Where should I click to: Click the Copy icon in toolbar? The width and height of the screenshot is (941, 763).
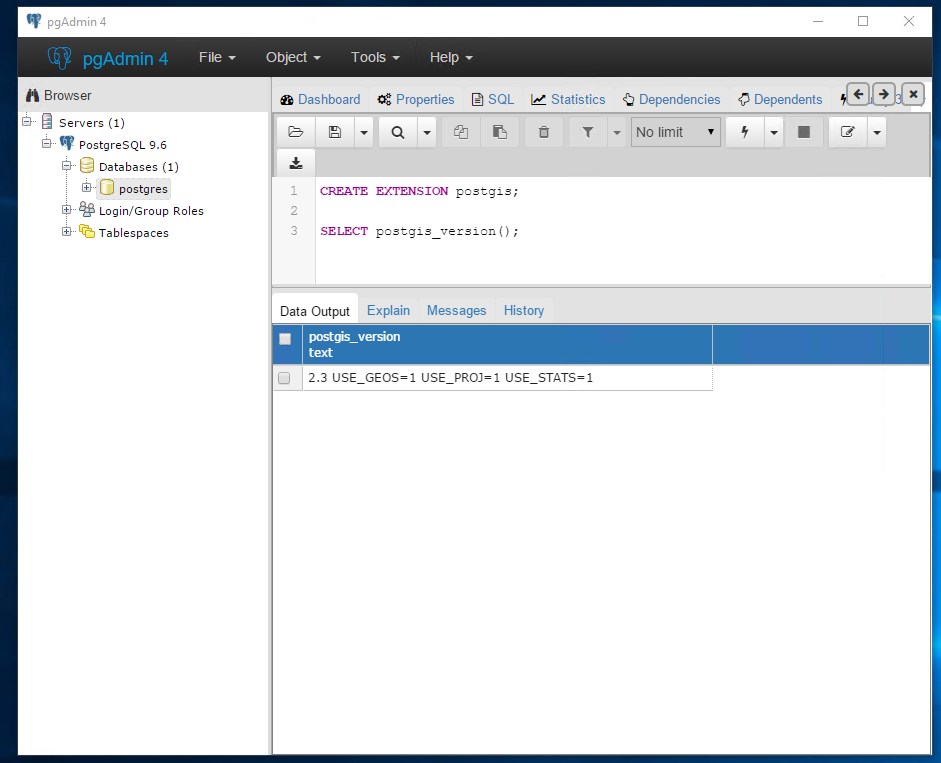(x=461, y=132)
